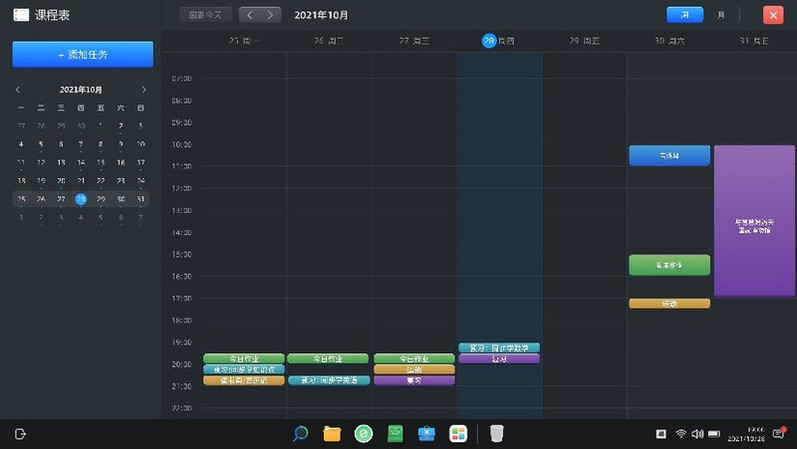Click the 回到今天 back to today button

point(206,15)
